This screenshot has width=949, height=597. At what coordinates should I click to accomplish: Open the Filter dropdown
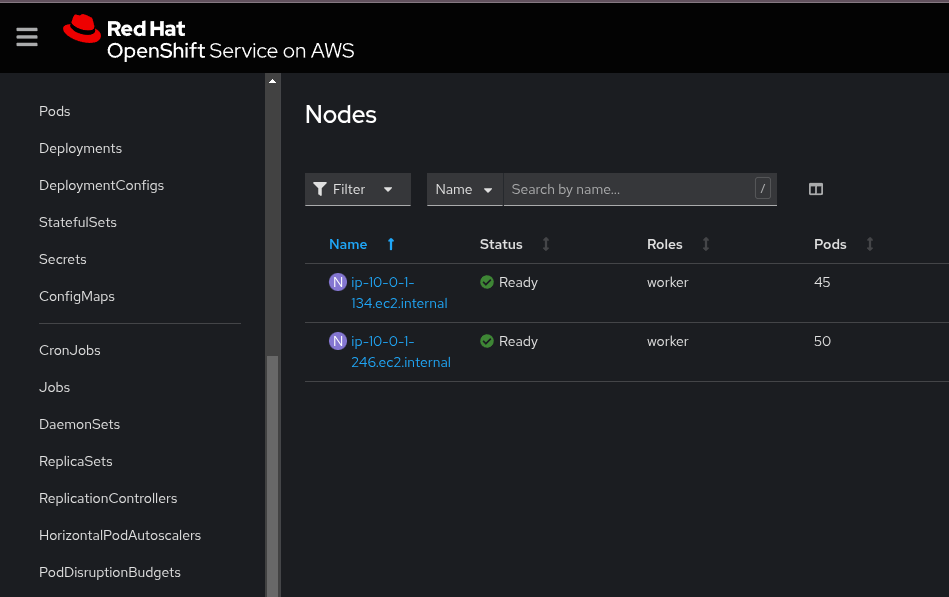click(x=357, y=189)
